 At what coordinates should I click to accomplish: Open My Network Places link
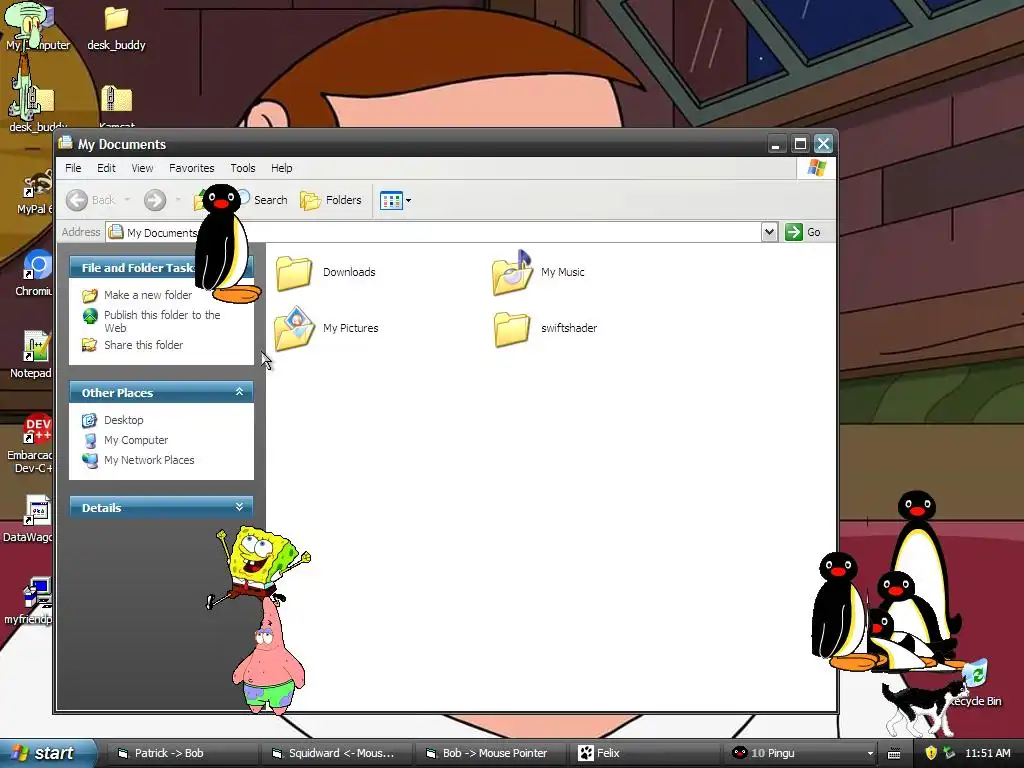coord(149,460)
